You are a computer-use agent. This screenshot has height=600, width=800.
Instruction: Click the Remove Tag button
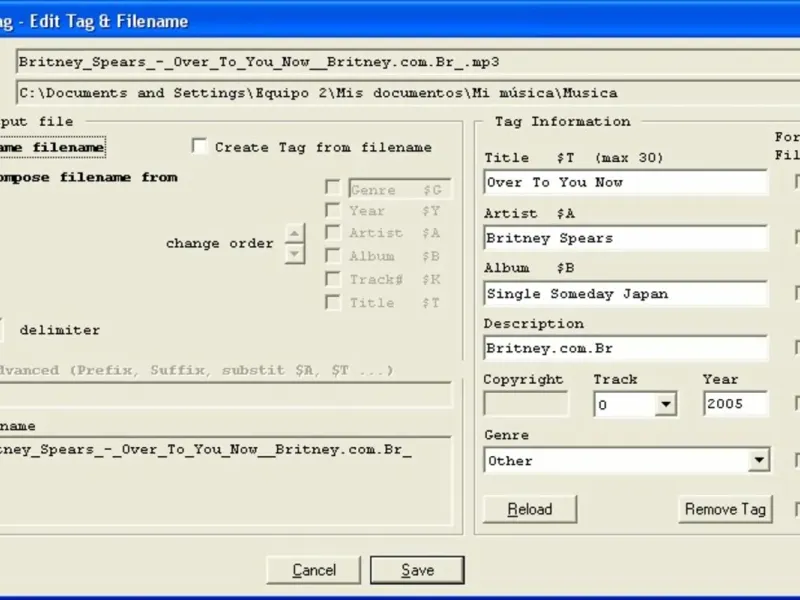725,509
